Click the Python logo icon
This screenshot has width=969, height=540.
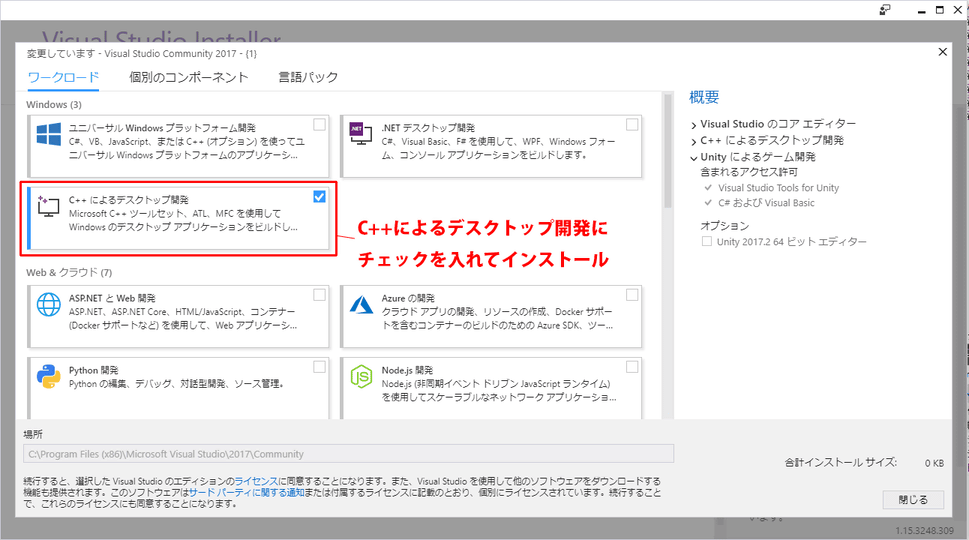point(49,376)
